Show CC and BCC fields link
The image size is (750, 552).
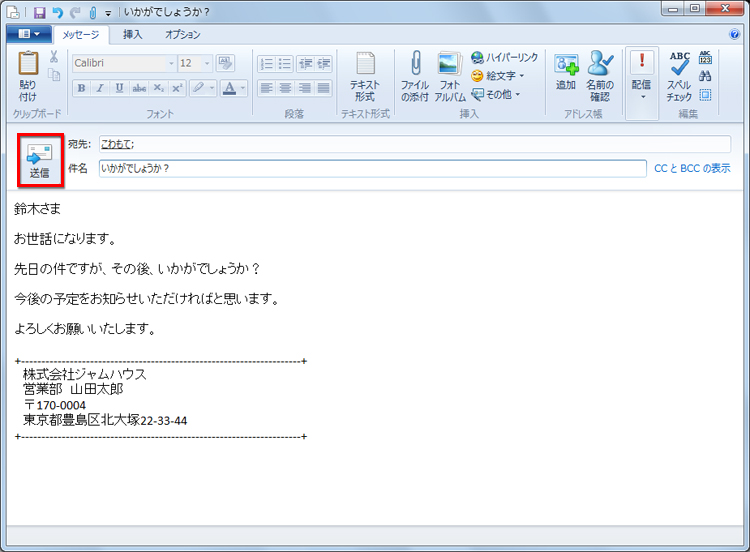[x=692, y=168]
